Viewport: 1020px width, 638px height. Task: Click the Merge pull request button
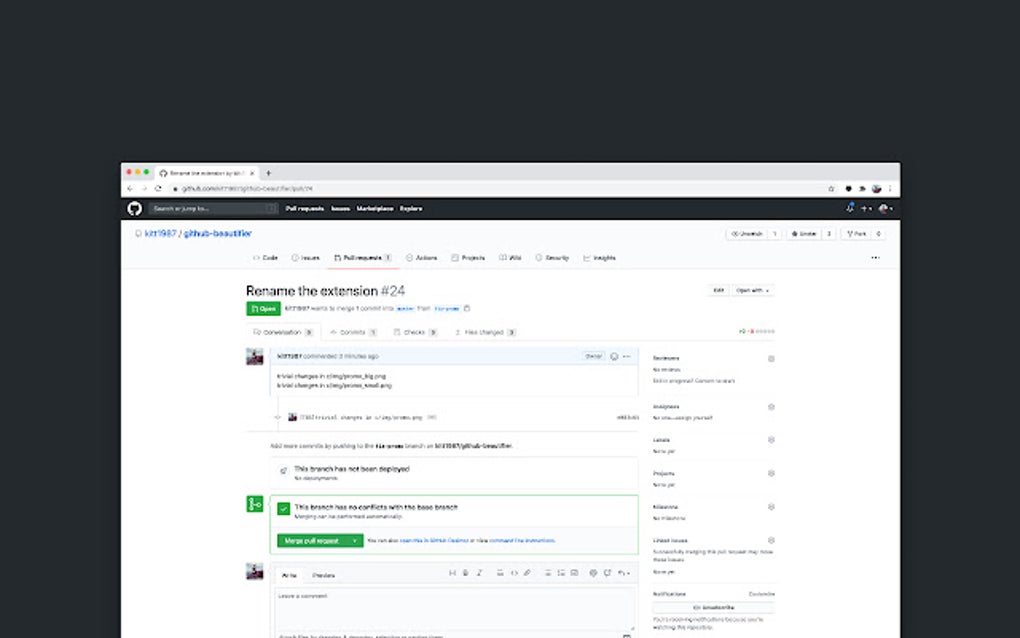[313, 540]
